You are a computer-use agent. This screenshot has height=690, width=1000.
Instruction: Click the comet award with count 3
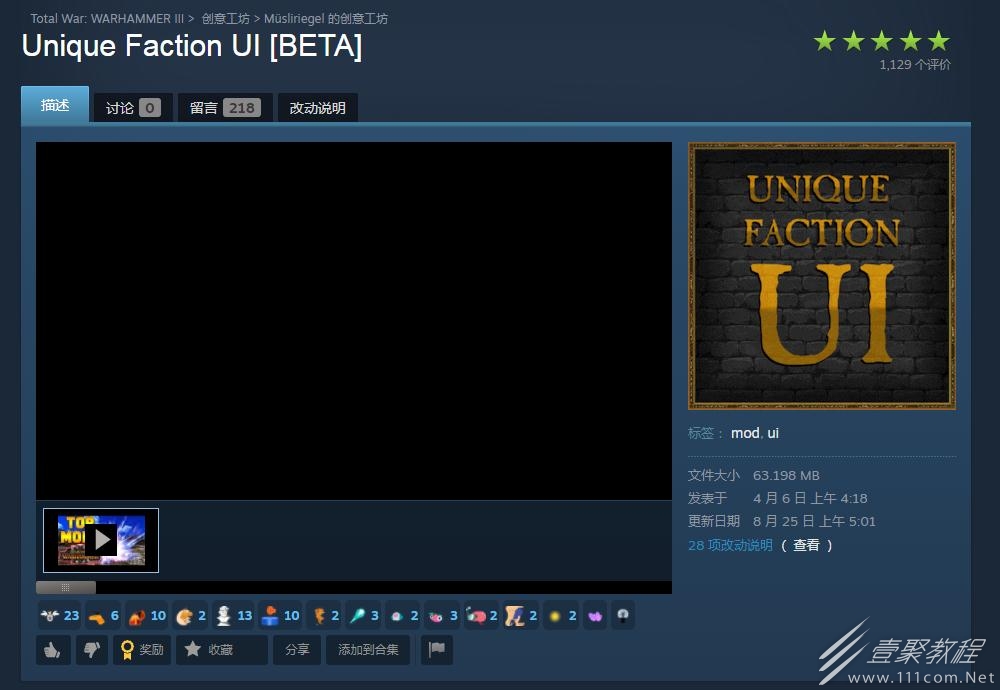pos(364,615)
